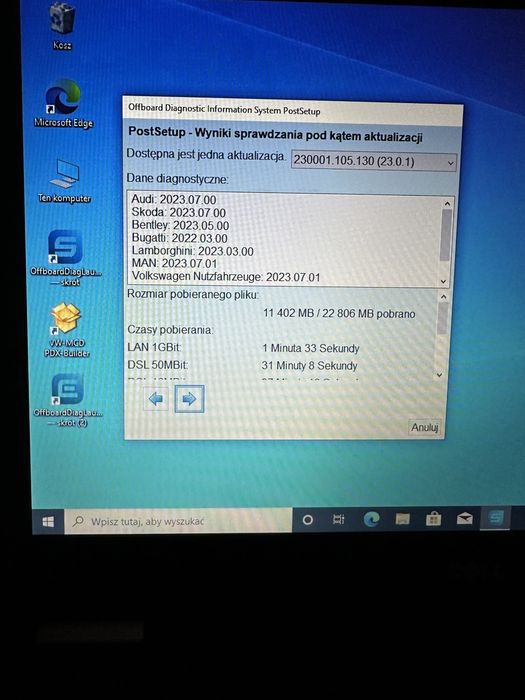Click the back arrow button in PostSetup
The height and width of the screenshot is (700, 525).
pyautogui.click(x=156, y=399)
